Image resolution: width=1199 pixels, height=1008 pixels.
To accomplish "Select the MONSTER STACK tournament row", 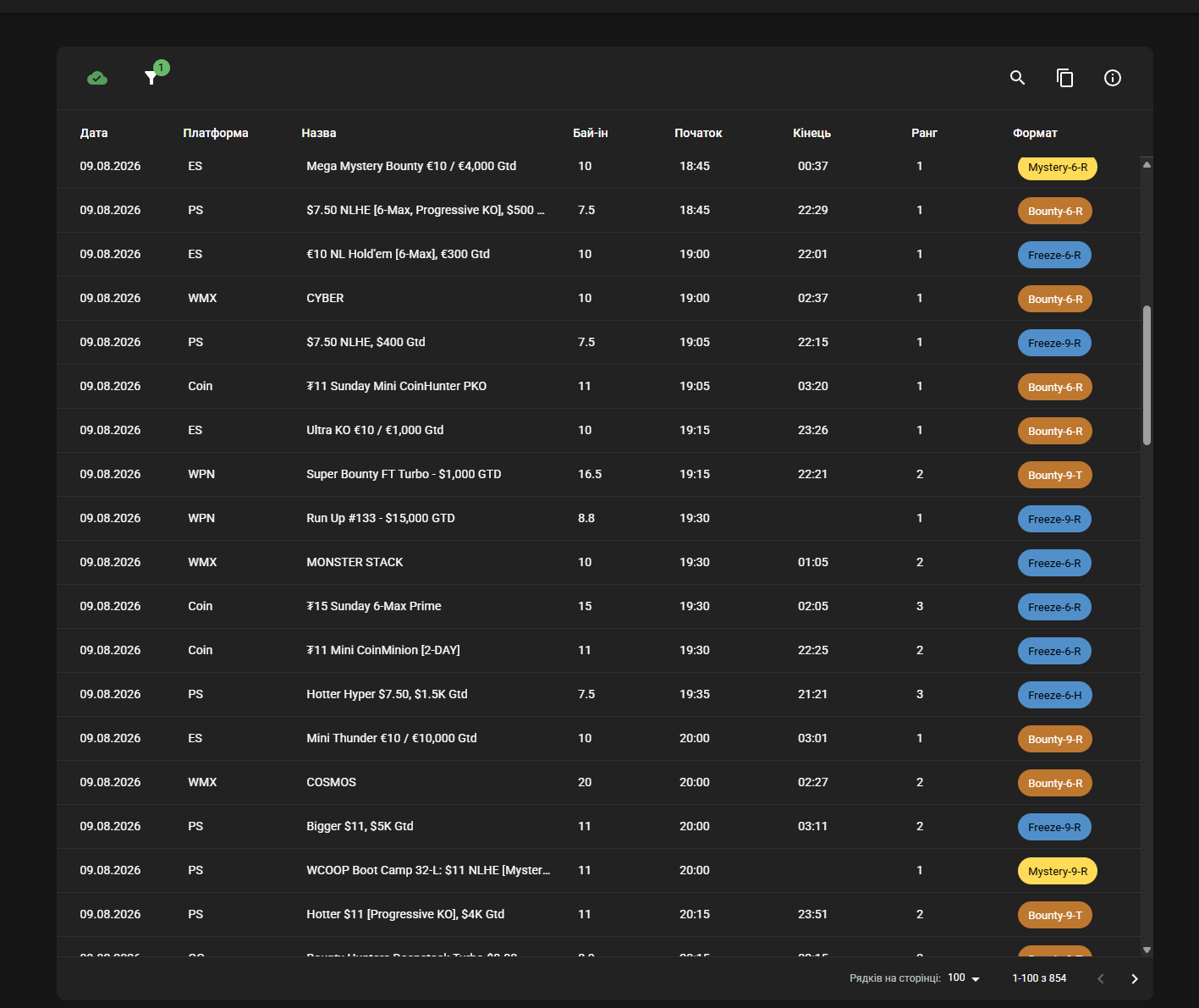I will [x=598, y=563].
